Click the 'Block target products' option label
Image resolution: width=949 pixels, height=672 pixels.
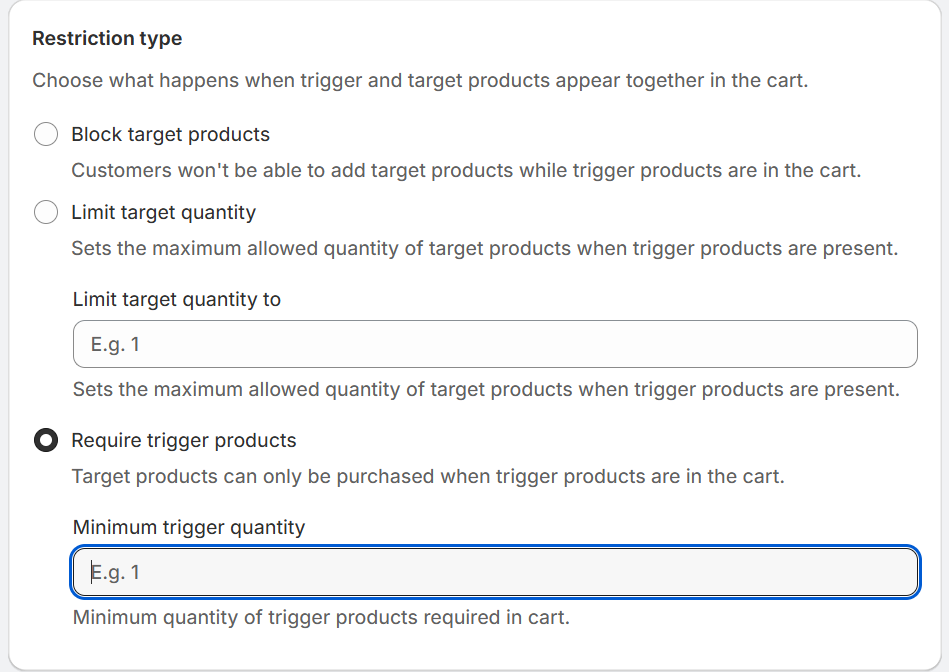click(170, 134)
